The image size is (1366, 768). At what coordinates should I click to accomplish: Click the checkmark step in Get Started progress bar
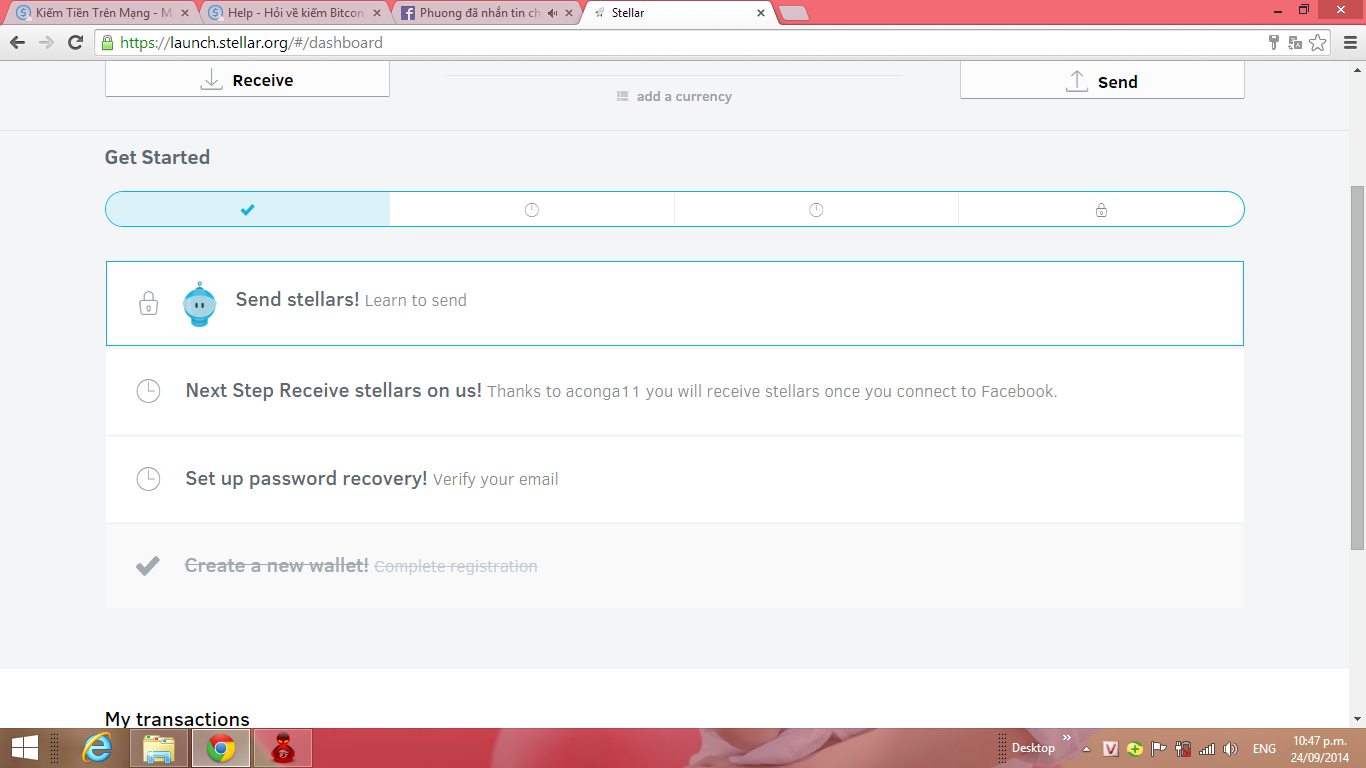pos(248,209)
